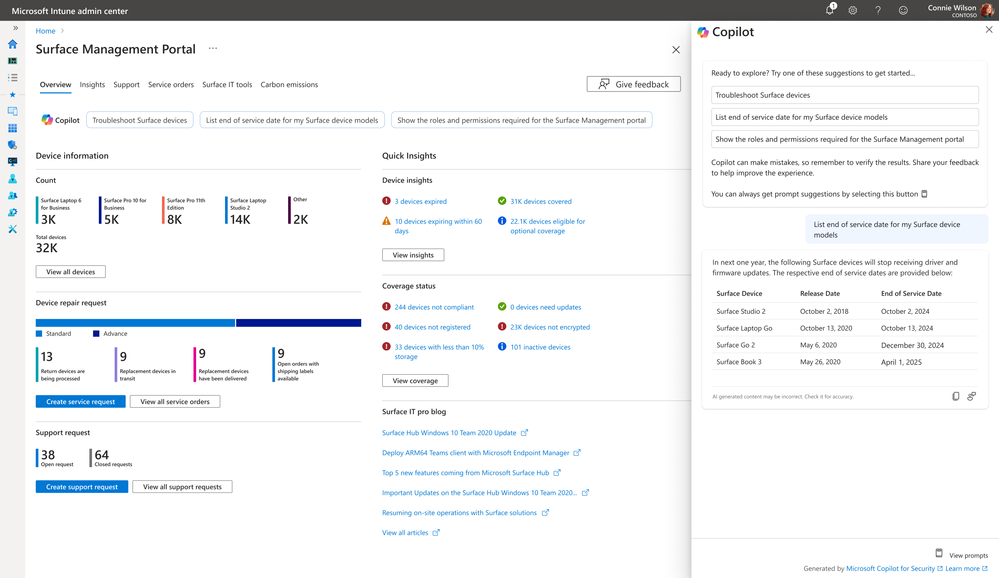Copy the Copilot response with copy icon

point(955,397)
